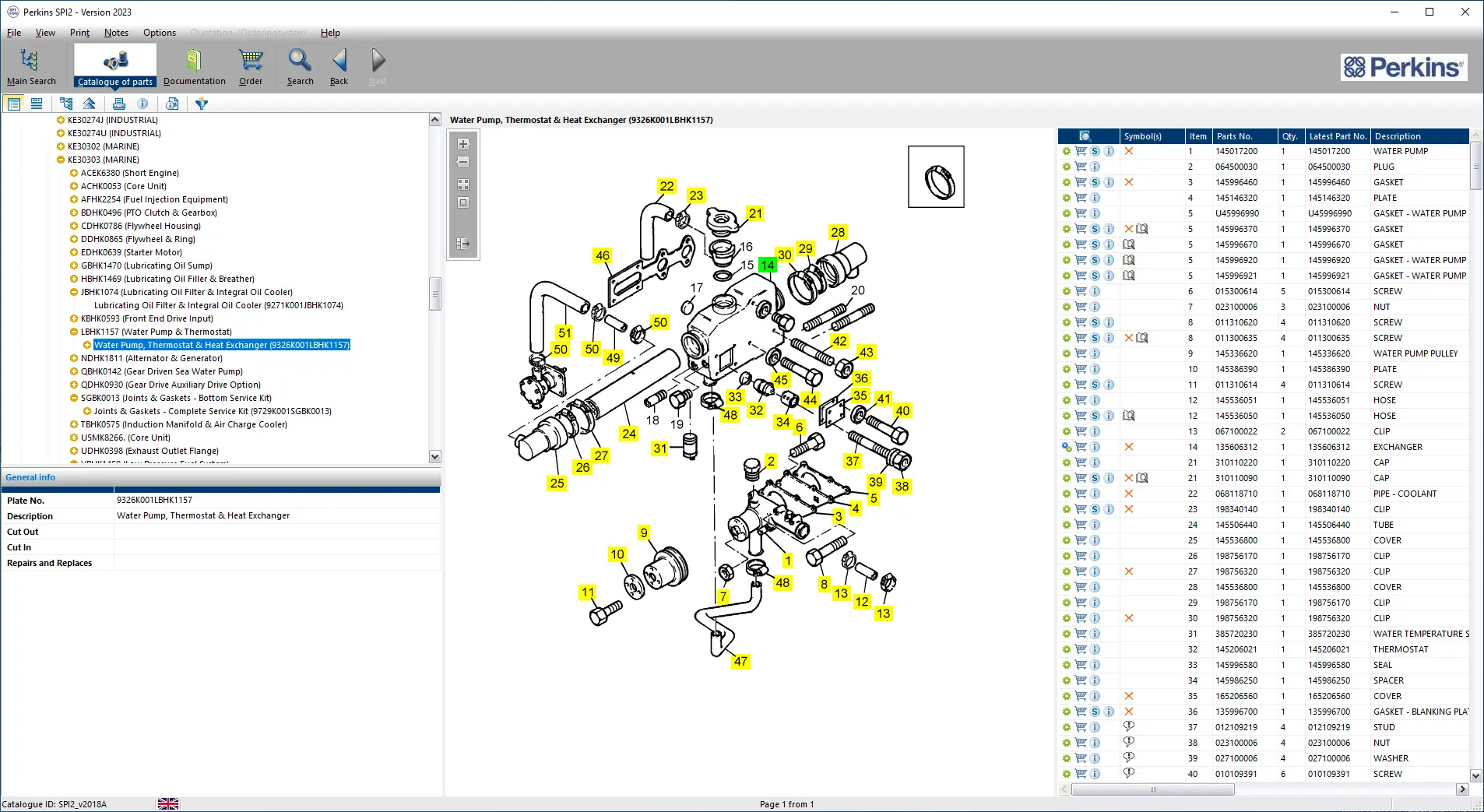Click the Item column header
Image resolution: width=1484 pixels, height=812 pixels.
point(1198,136)
